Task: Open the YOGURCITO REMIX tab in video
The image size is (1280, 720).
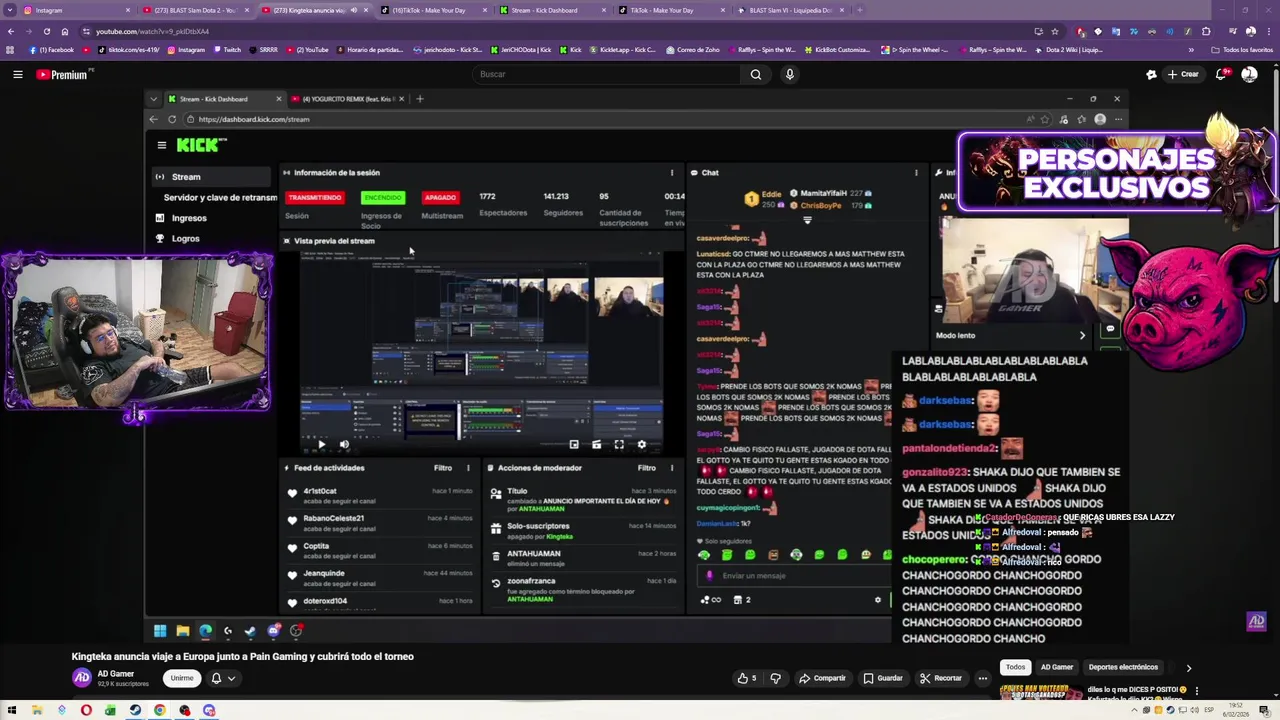Action: click(x=347, y=99)
